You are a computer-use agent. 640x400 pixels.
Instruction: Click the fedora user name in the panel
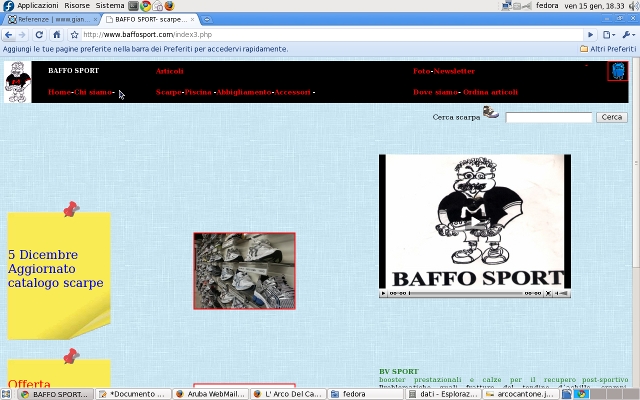547,6
